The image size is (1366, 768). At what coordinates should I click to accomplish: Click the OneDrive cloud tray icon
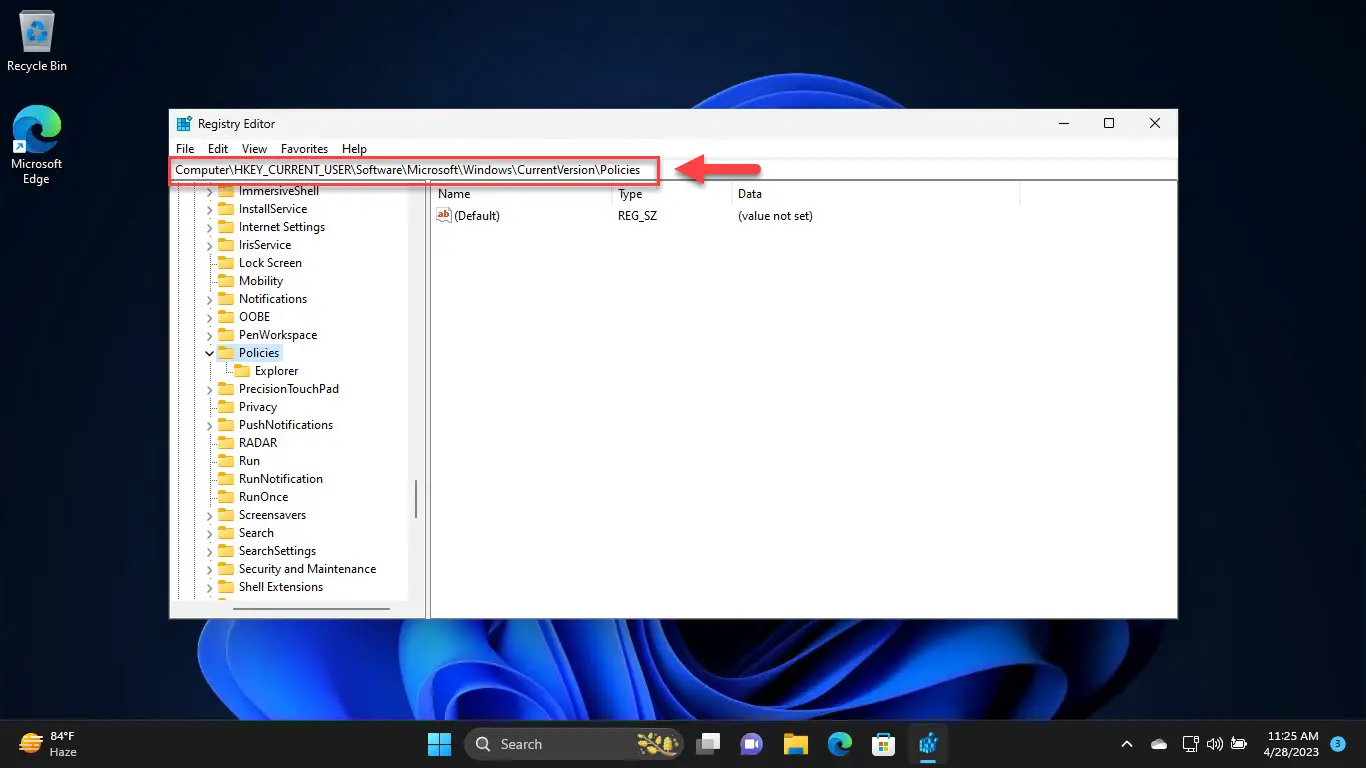point(1159,744)
